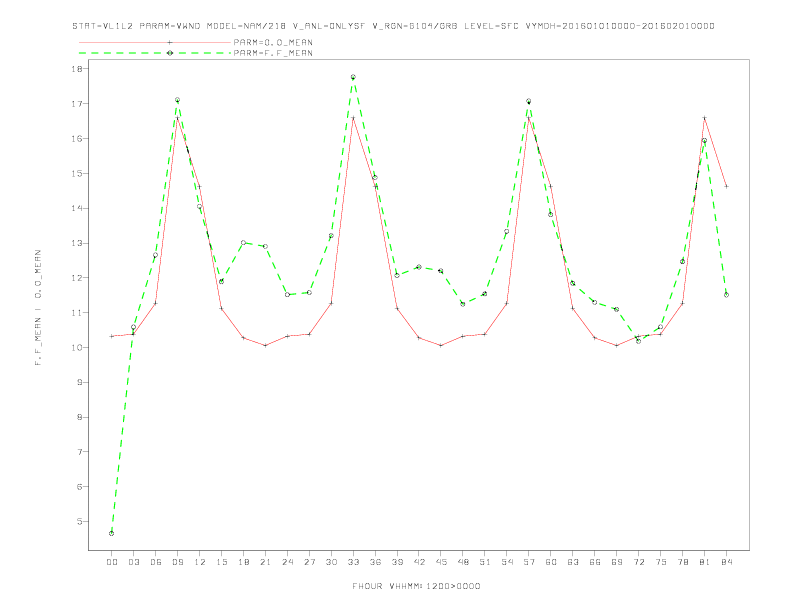Viewport: 792px width, 612px height.
Task: Click x-axis tick label 84
Action: [726, 562]
